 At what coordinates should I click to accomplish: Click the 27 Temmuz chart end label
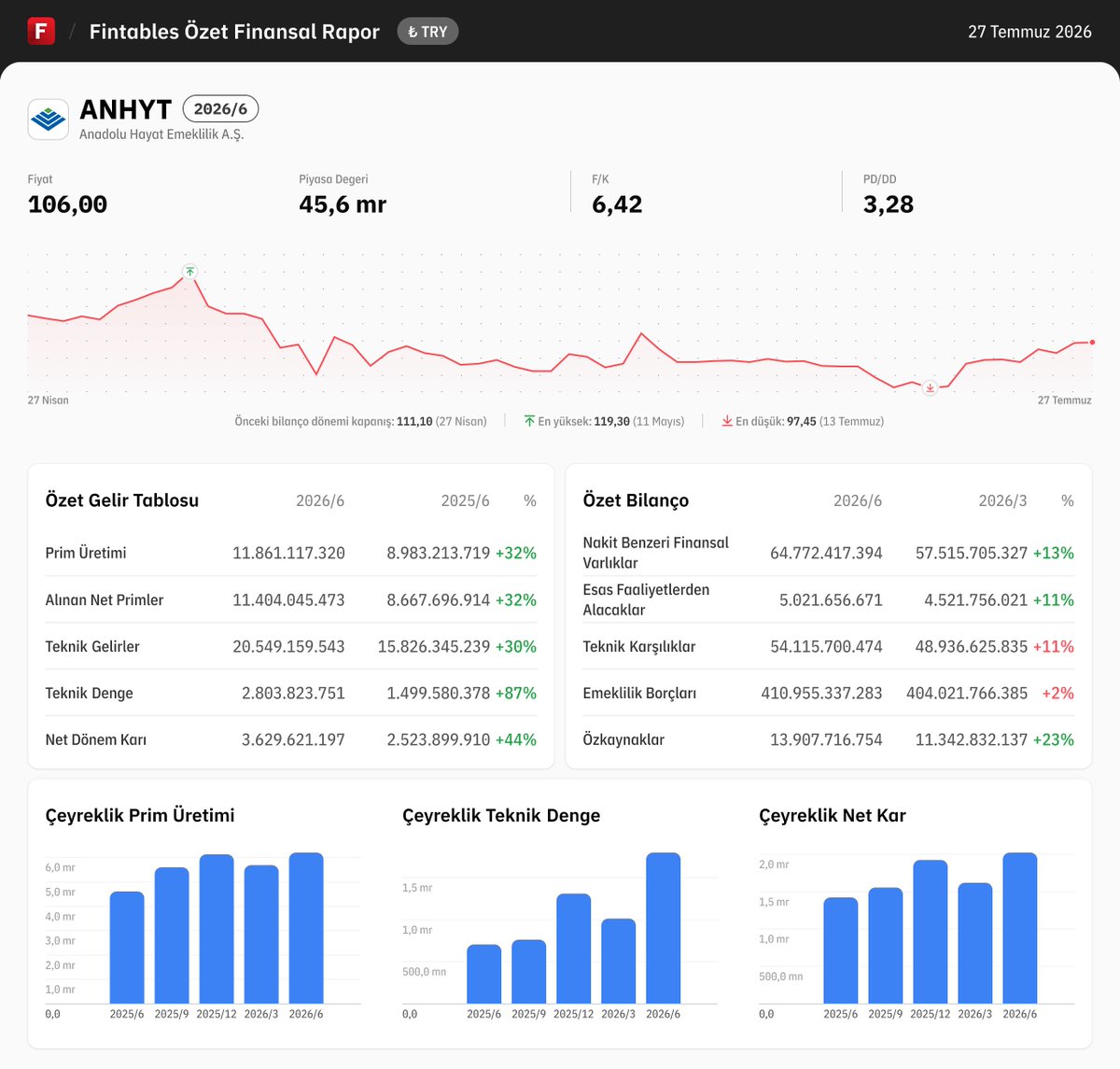click(1065, 400)
